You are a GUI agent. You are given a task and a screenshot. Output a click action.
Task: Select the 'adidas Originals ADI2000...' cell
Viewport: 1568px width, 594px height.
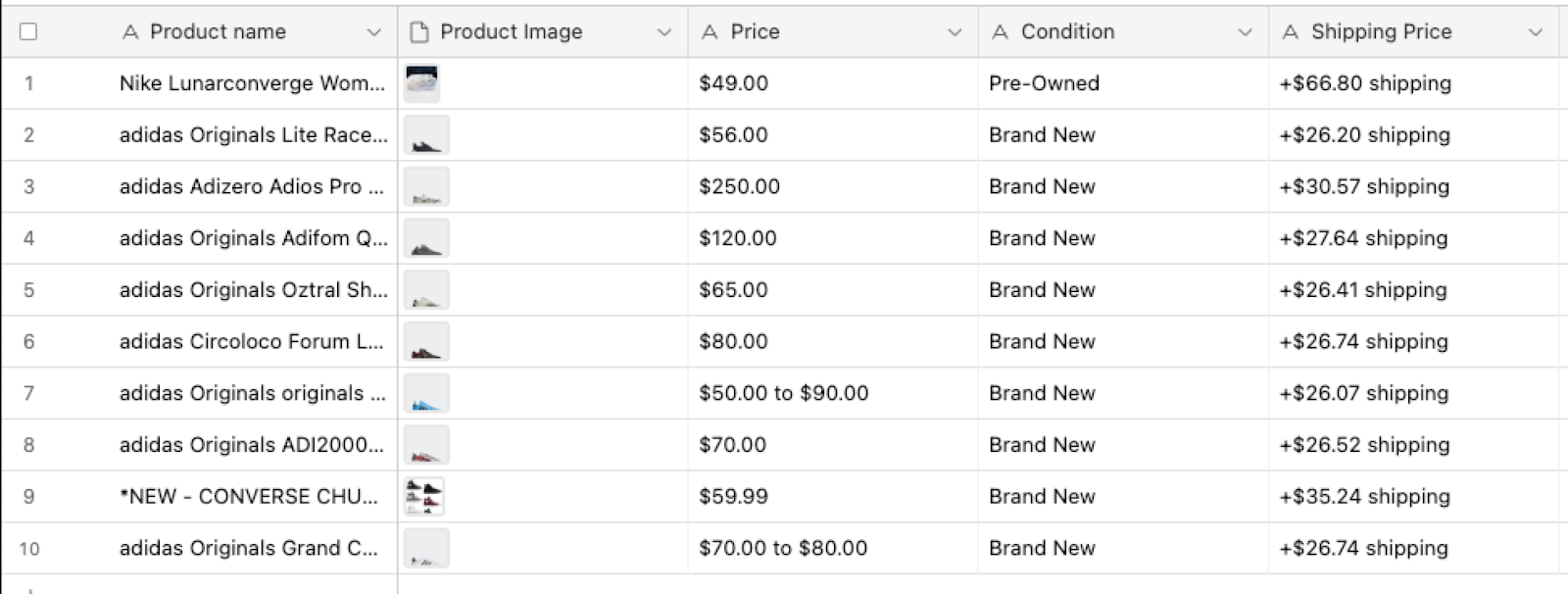coord(252,445)
